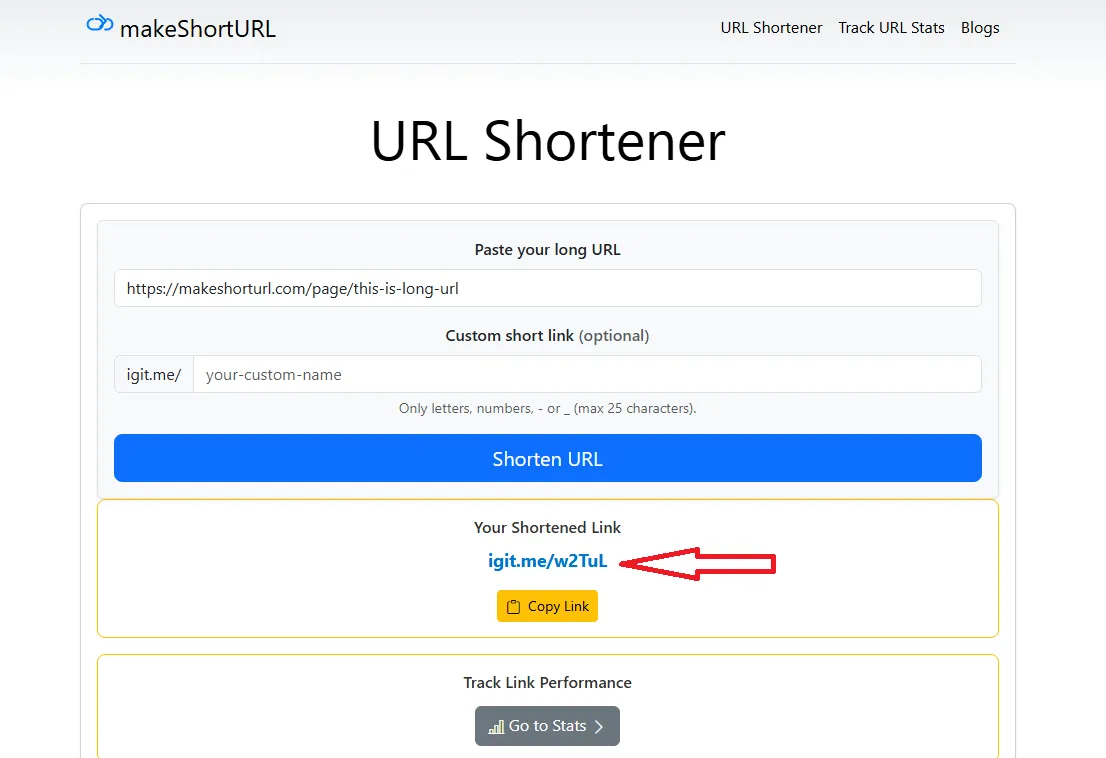Click the Your Shortened Link heading
The width and height of the screenshot is (1106, 758).
pos(547,527)
